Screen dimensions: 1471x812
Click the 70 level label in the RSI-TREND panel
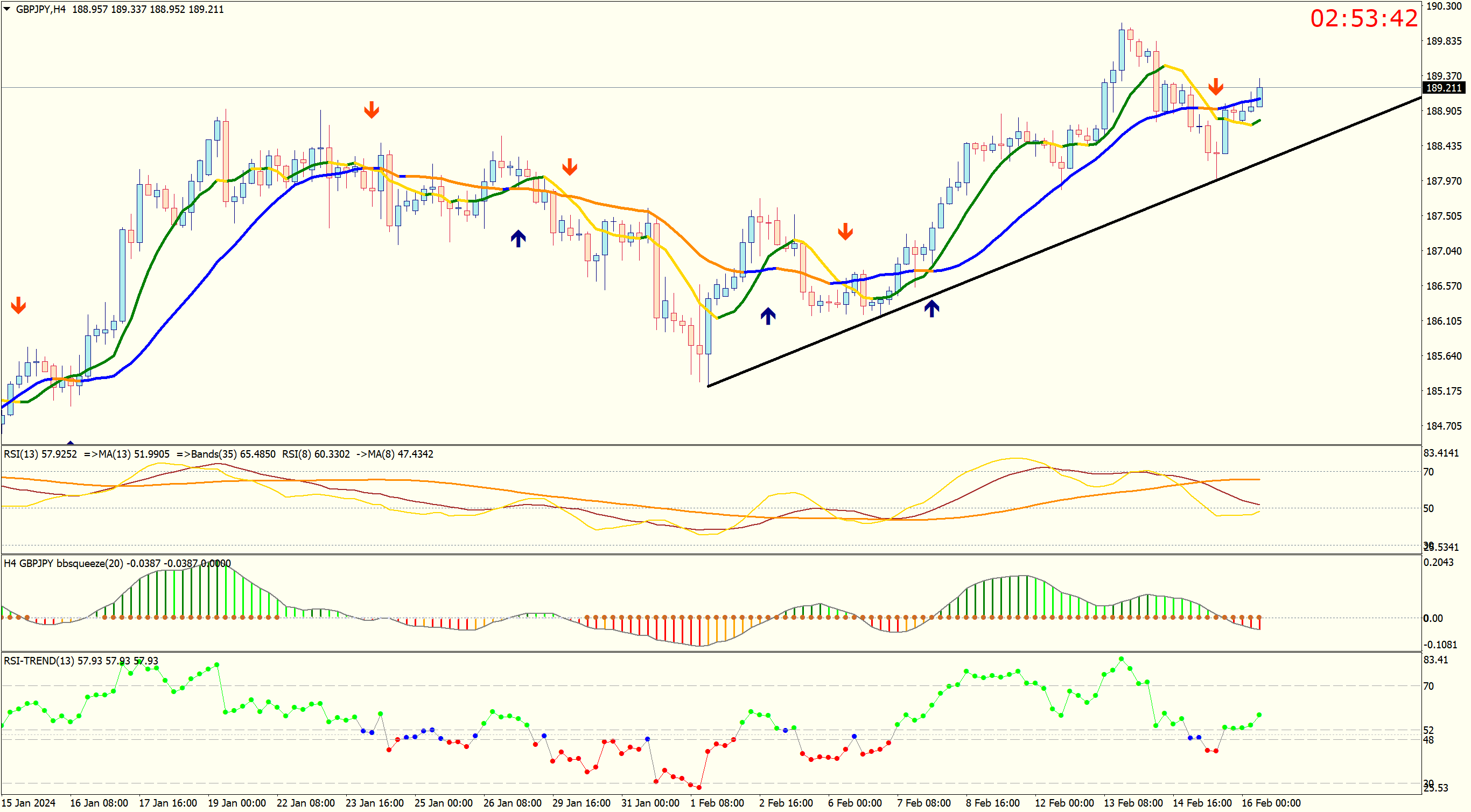click(x=1428, y=686)
